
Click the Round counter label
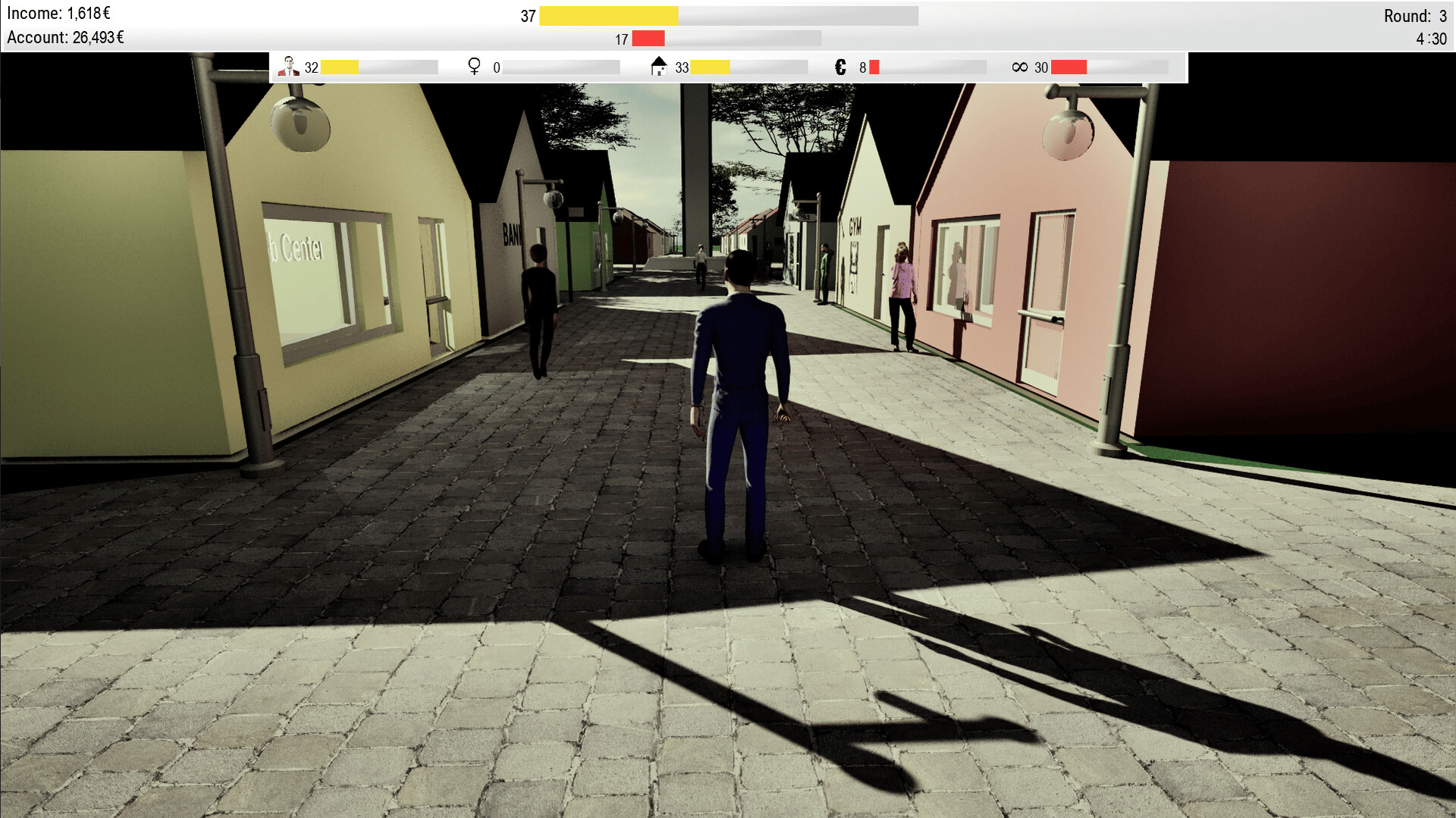click(x=1414, y=16)
